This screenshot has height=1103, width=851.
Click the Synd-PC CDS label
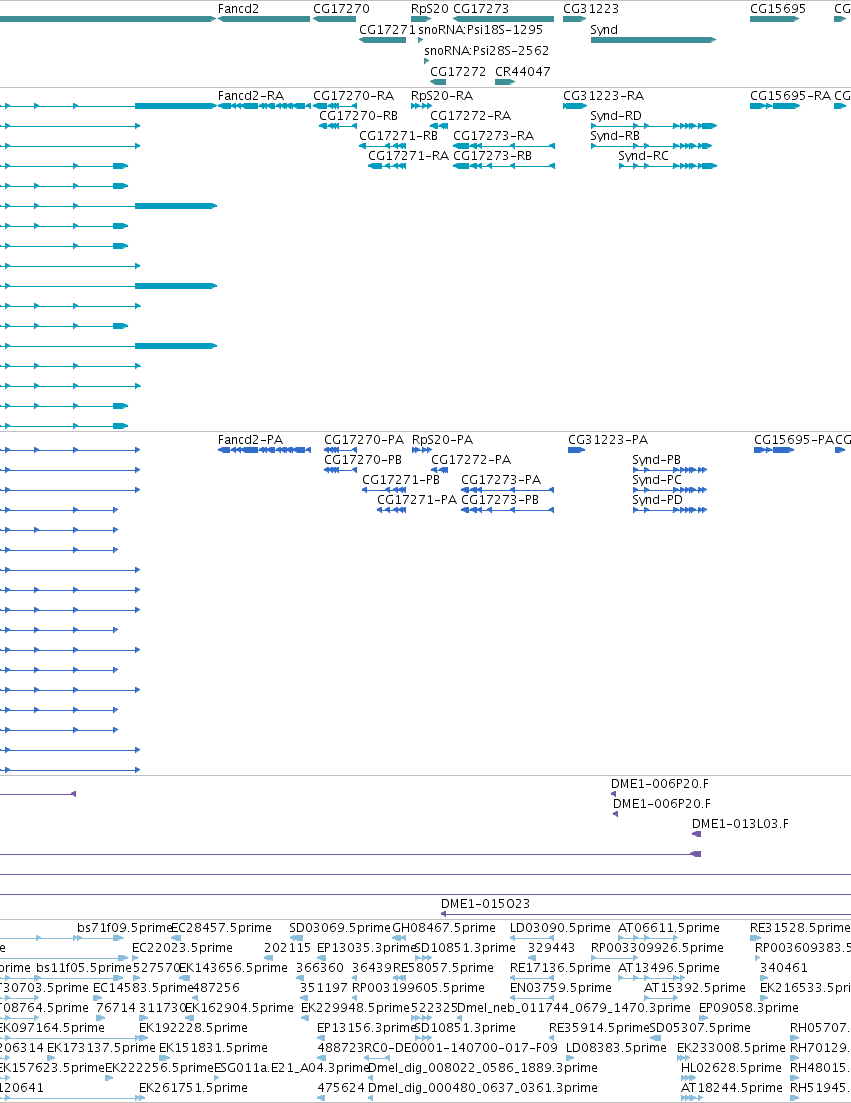coord(657,480)
